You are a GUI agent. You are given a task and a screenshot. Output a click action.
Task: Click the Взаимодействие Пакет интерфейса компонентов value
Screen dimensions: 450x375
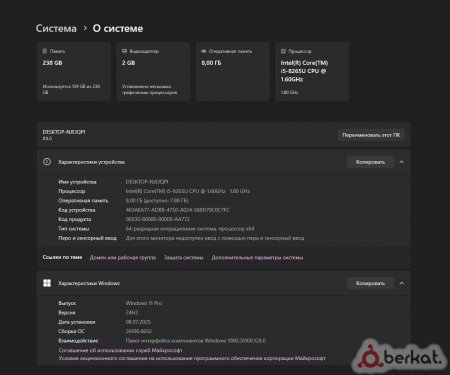196,341
